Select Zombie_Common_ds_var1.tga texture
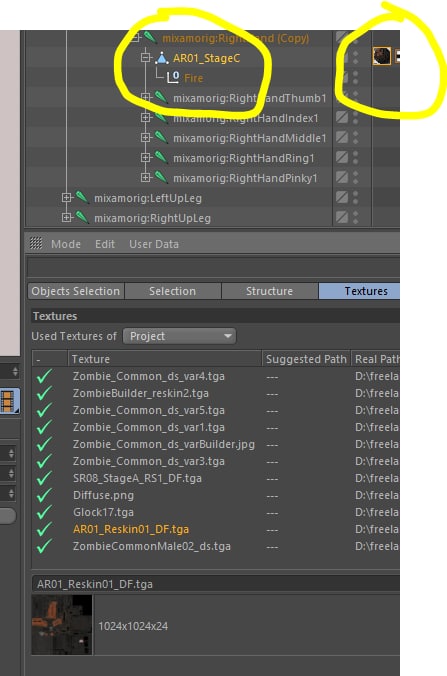The height and width of the screenshot is (676, 447). tap(149, 427)
